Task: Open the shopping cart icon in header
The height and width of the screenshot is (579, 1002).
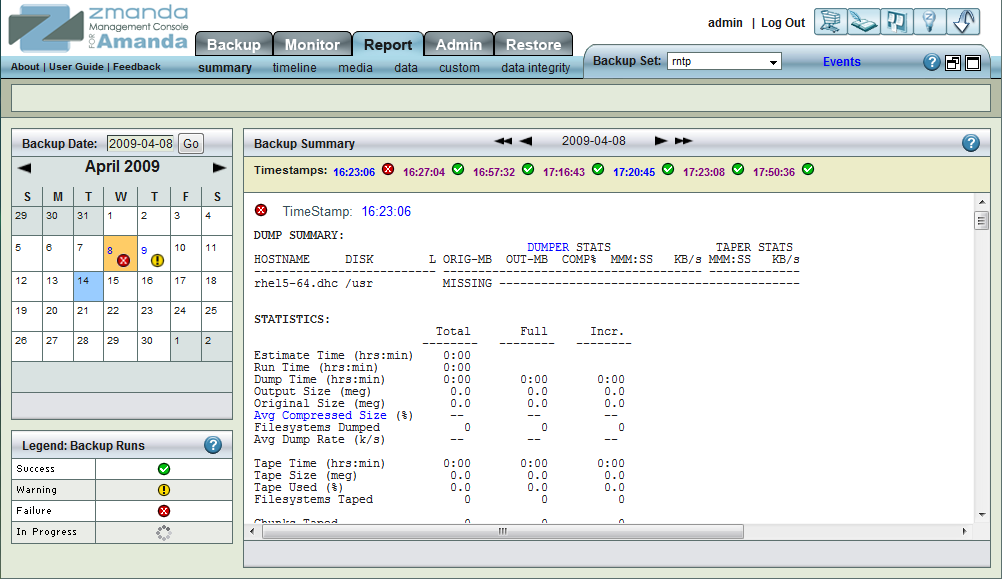Action: (x=830, y=22)
